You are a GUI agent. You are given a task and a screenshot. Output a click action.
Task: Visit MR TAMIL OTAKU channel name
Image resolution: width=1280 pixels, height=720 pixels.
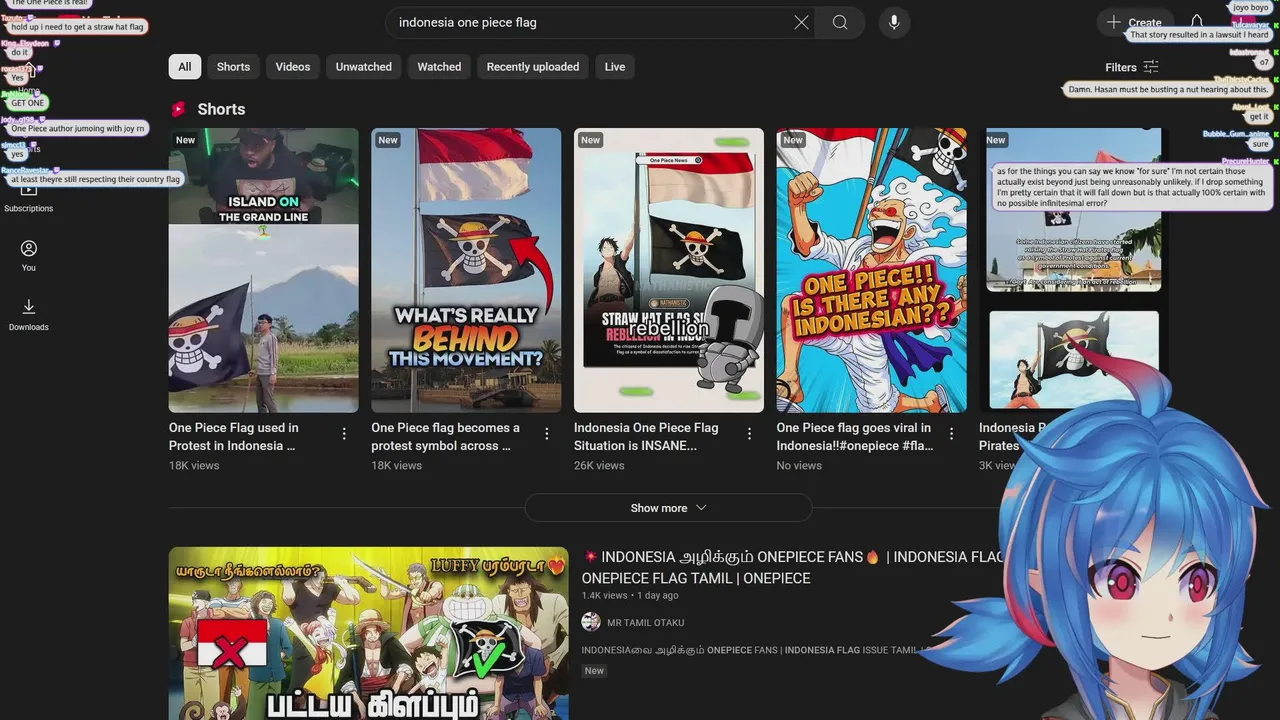pyautogui.click(x=646, y=623)
